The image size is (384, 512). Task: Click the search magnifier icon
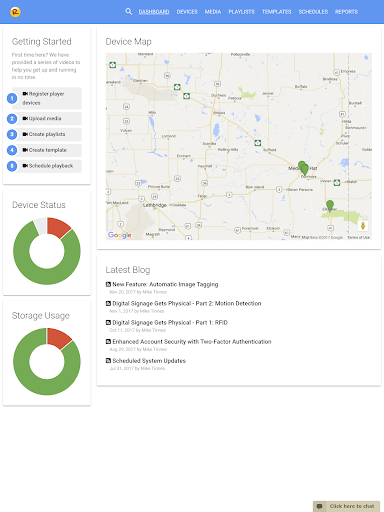pos(128,12)
